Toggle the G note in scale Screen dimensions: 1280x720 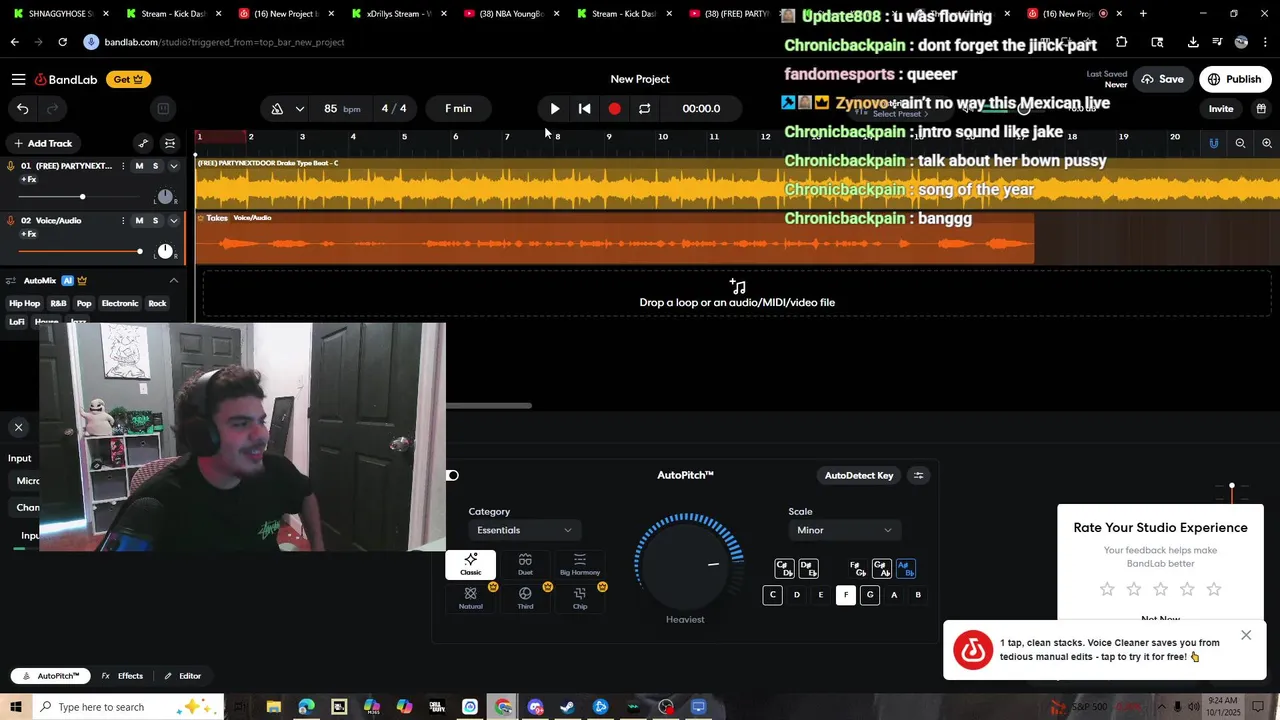870,595
